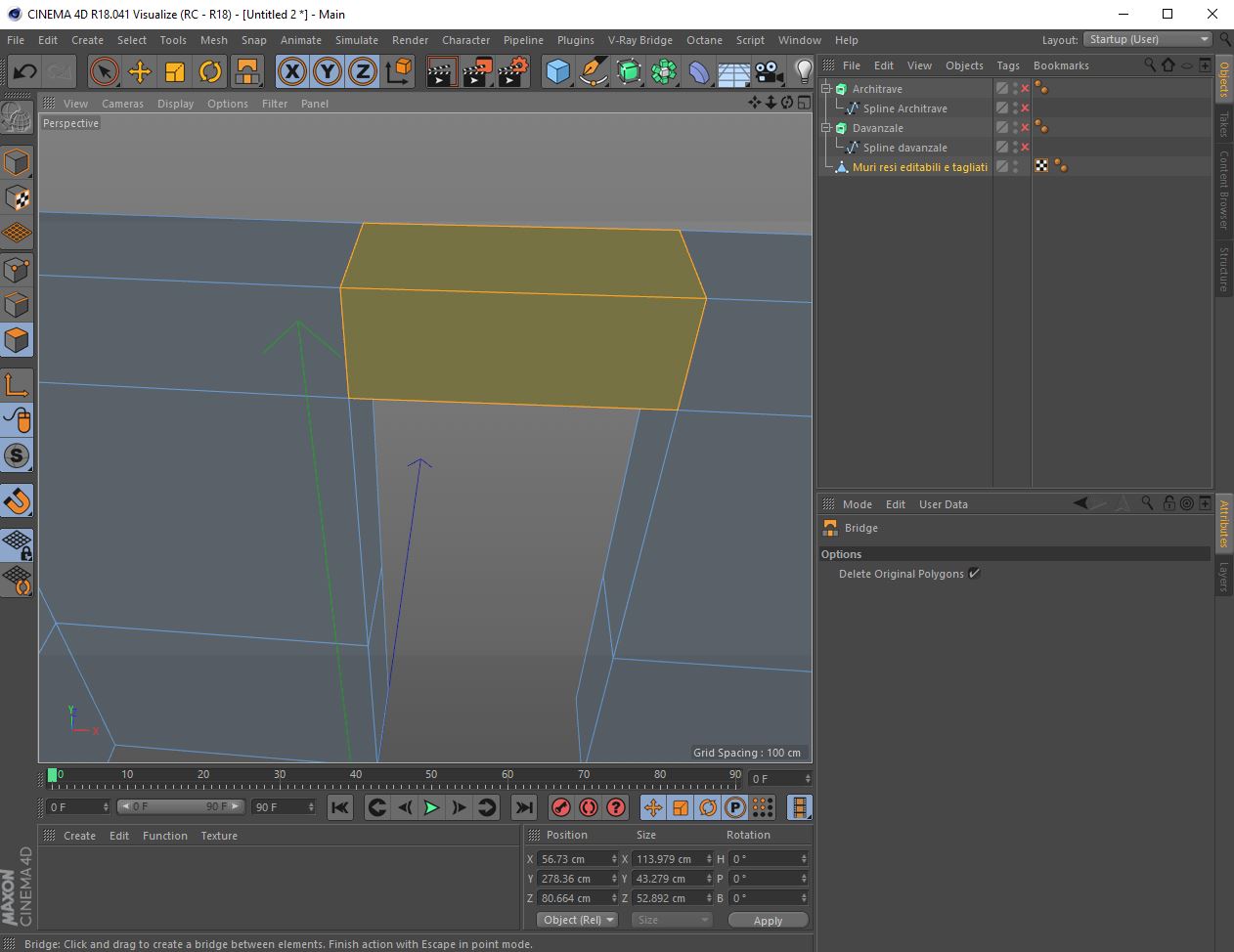Click the Apply button in coordinates panel
The height and width of the screenshot is (952, 1234).
768,920
